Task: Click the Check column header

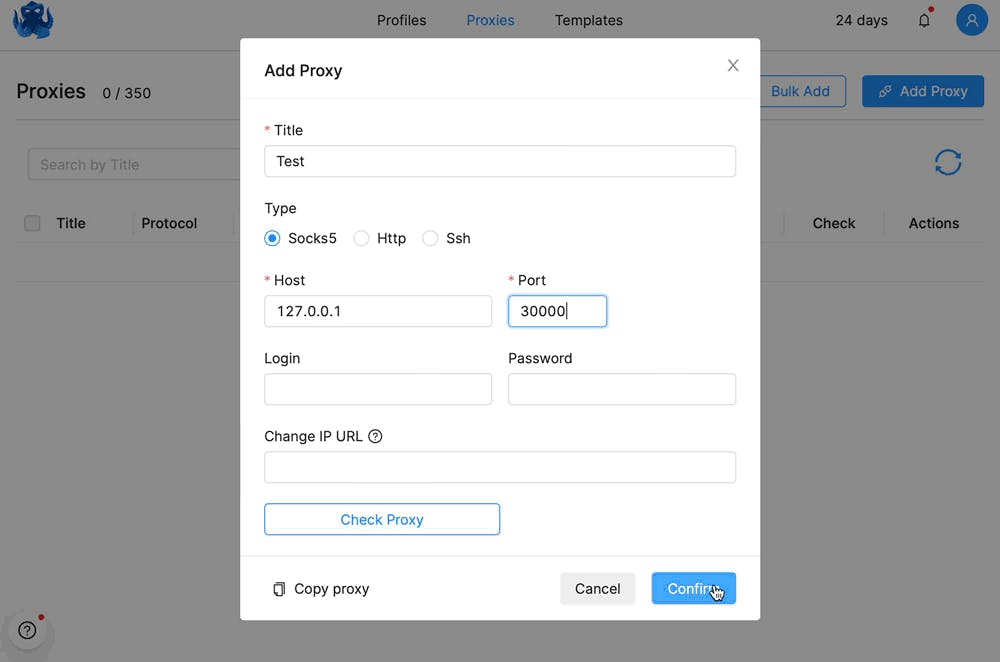Action: [834, 223]
